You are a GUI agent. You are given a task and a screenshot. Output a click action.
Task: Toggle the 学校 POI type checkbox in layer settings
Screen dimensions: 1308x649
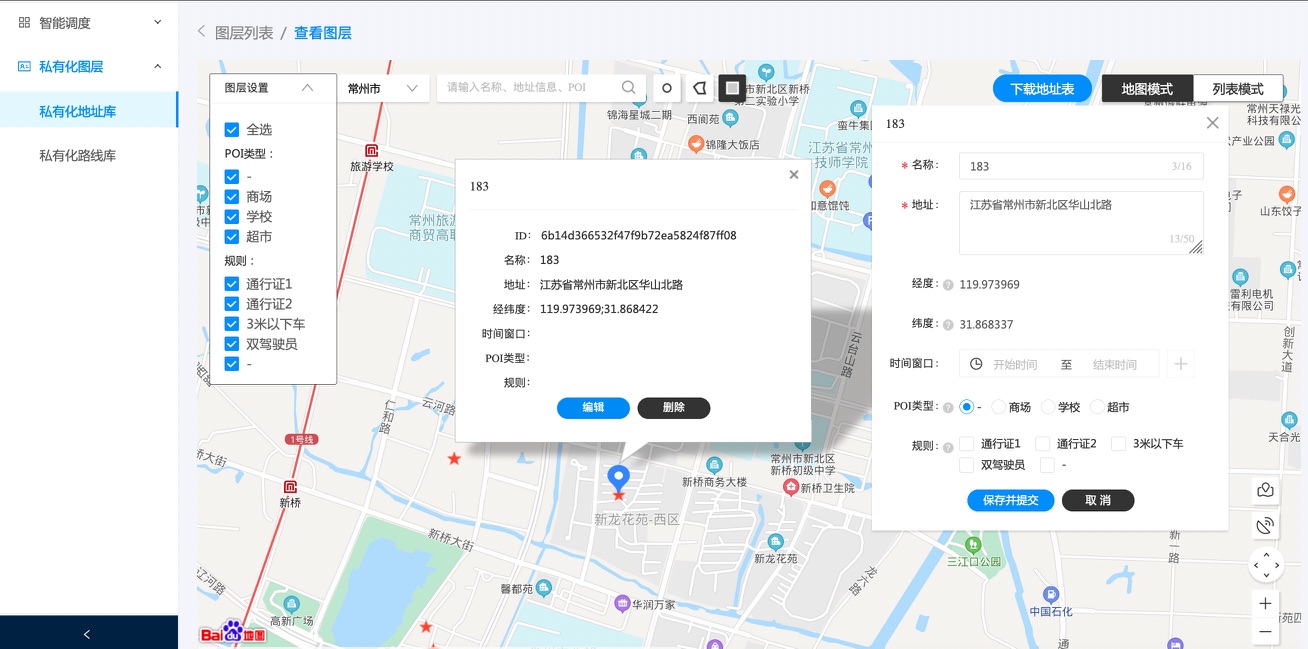(x=232, y=217)
